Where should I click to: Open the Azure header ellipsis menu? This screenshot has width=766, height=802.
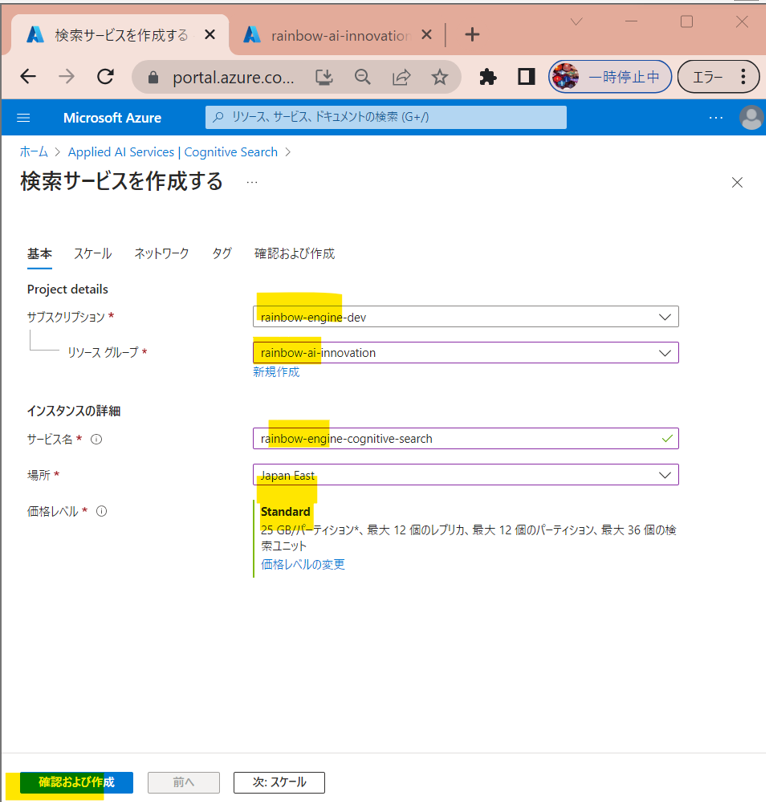click(716, 118)
